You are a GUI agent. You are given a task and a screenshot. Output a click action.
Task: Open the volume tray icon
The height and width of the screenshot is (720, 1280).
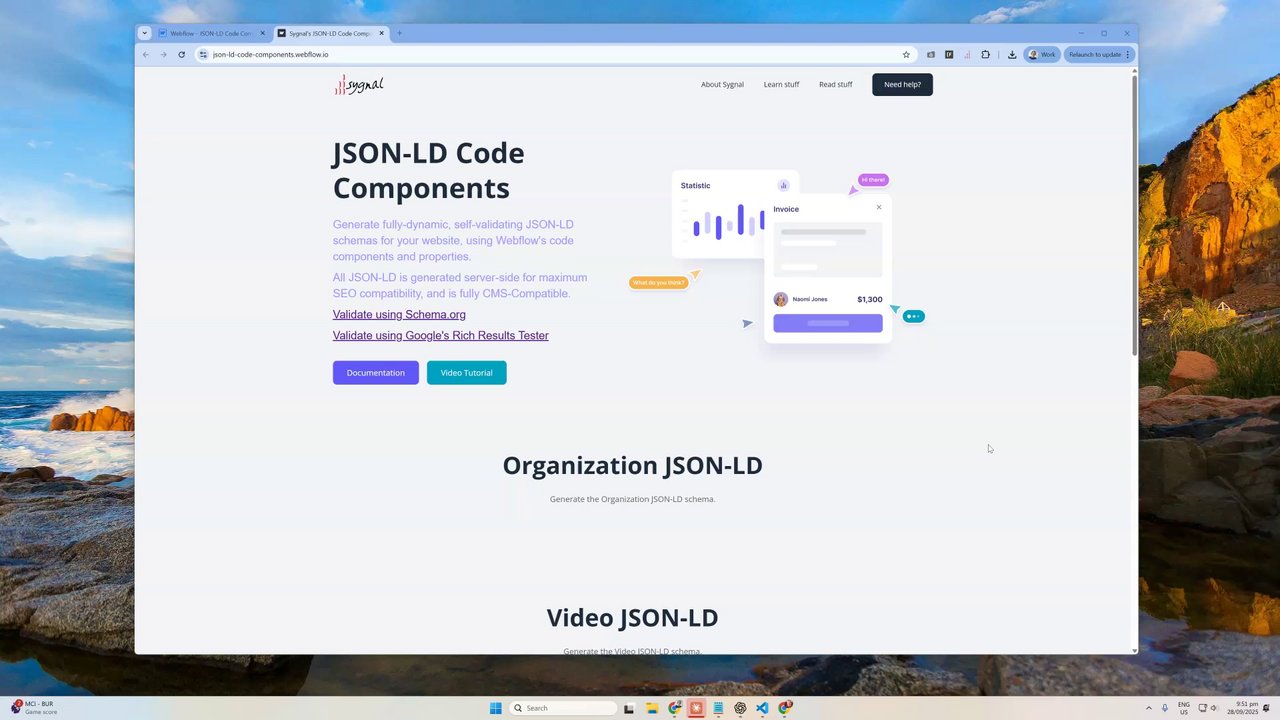point(1214,708)
